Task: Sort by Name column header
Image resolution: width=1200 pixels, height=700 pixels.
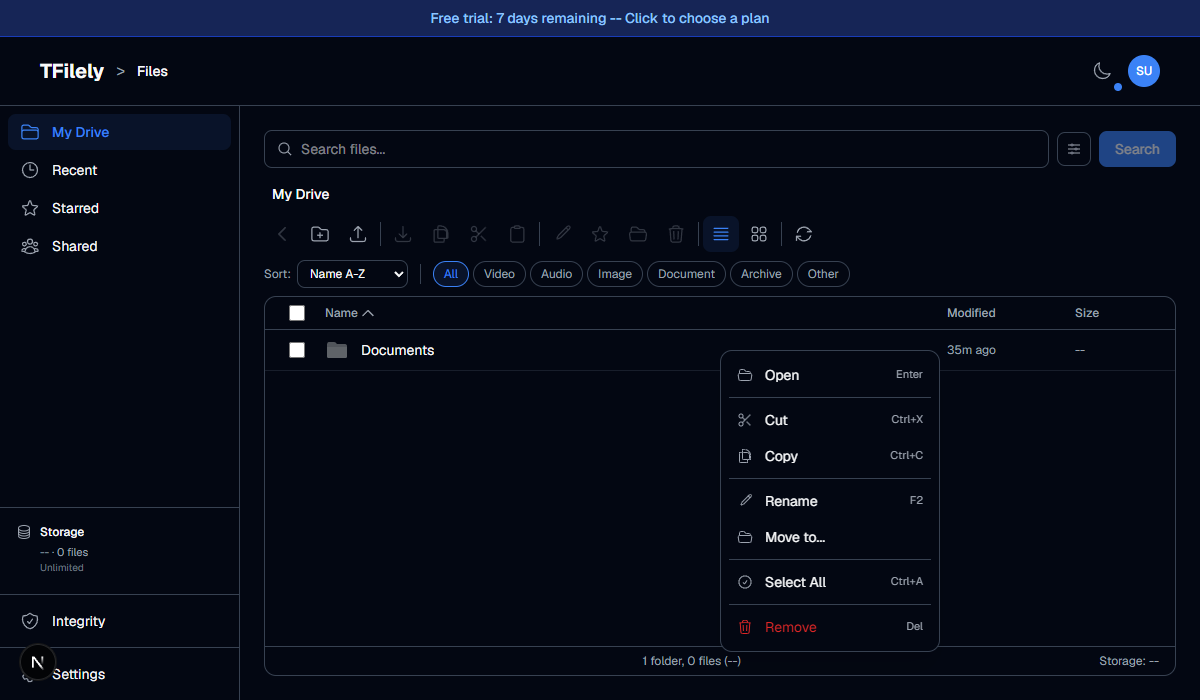Action: click(349, 313)
